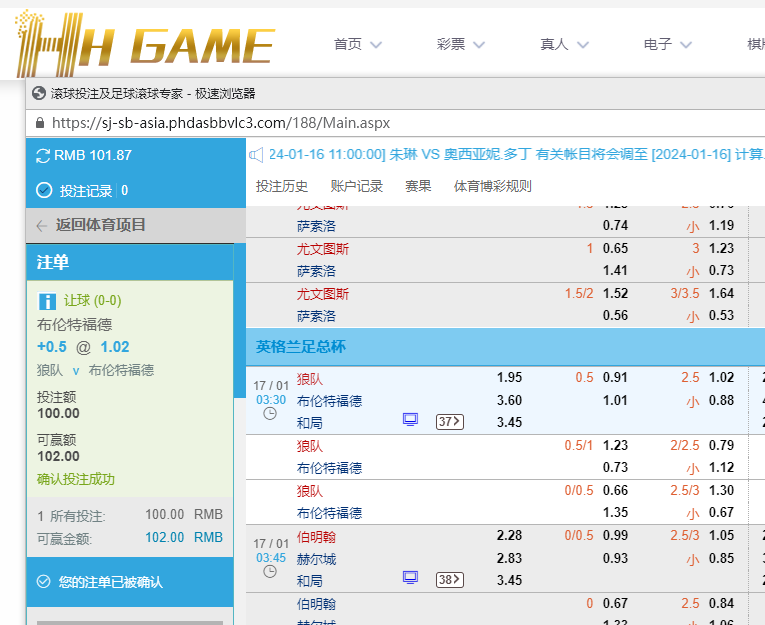Viewport: 765px width, 625px height.
Task: Click 返回体育项目 button
Action: 136,225
